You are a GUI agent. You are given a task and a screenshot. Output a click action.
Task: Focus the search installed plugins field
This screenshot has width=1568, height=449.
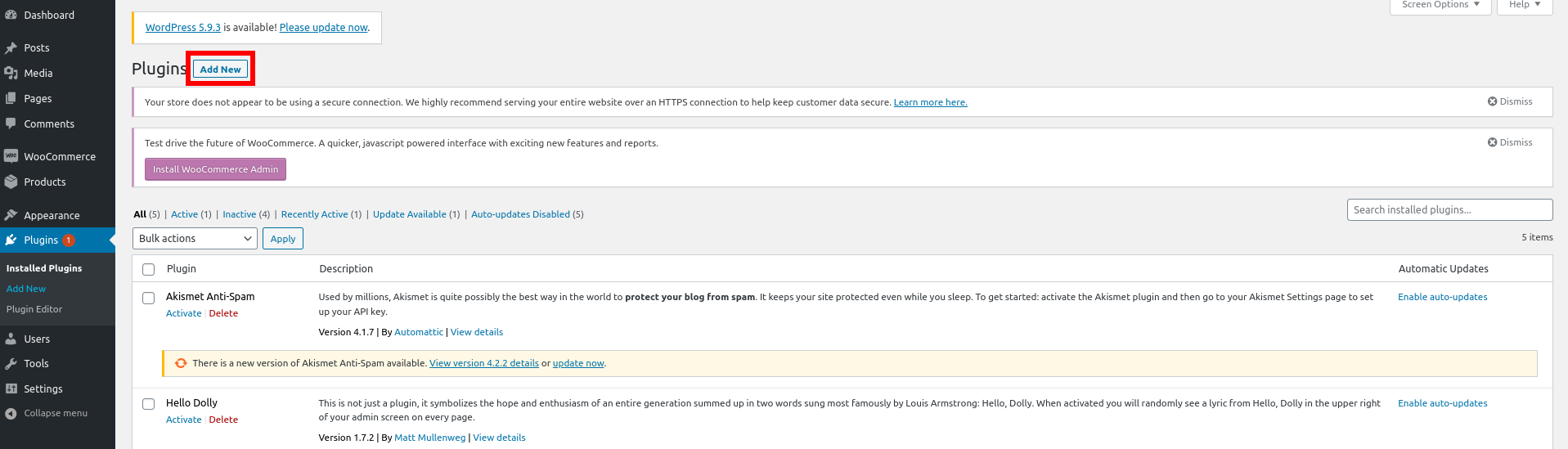(1449, 209)
